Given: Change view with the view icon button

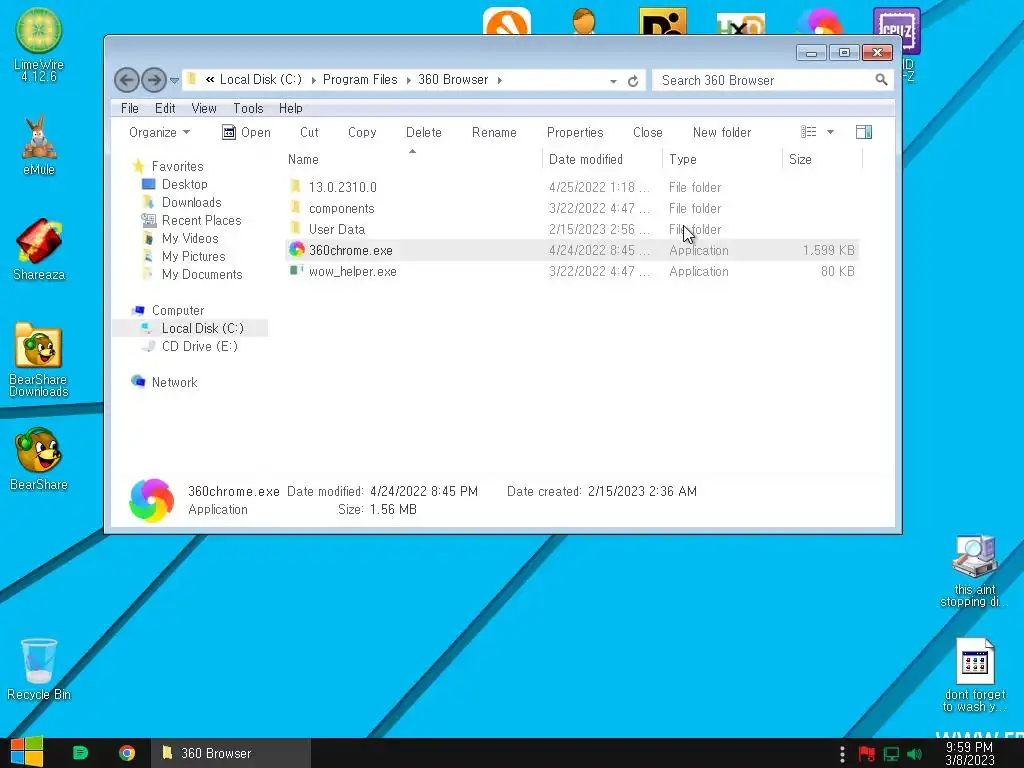Looking at the screenshot, I should (x=808, y=133).
